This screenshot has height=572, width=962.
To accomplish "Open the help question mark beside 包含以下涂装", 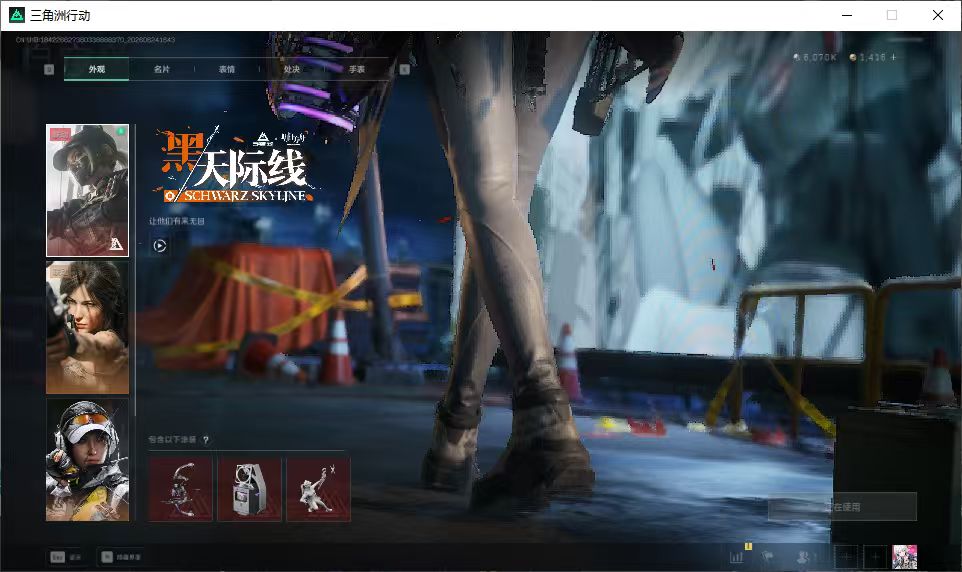I will tap(206, 439).
